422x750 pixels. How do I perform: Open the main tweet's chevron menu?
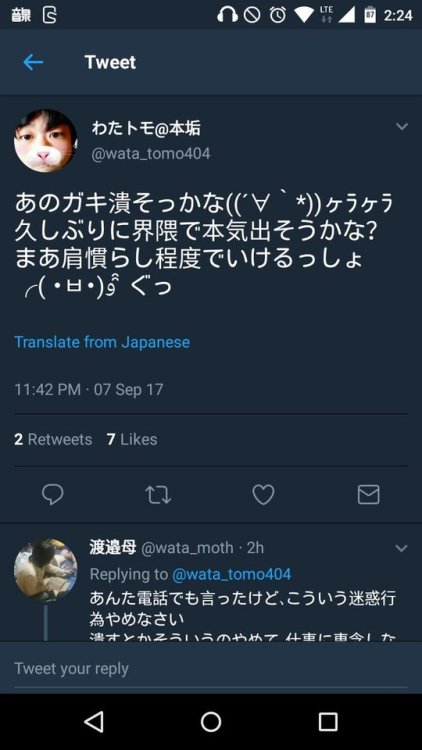click(x=402, y=127)
